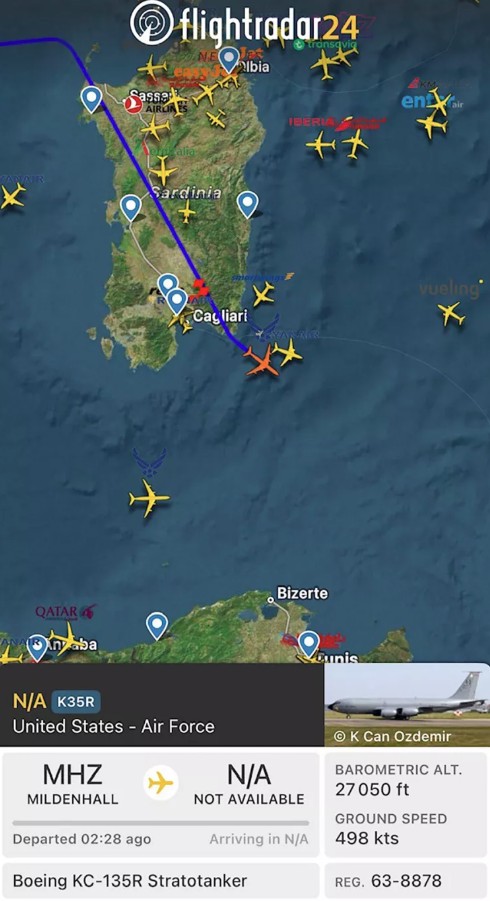Tap the Qatar Airways plane near Annaba
The width and height of the screenshot is (490, 901).
(x=66, y=639)
